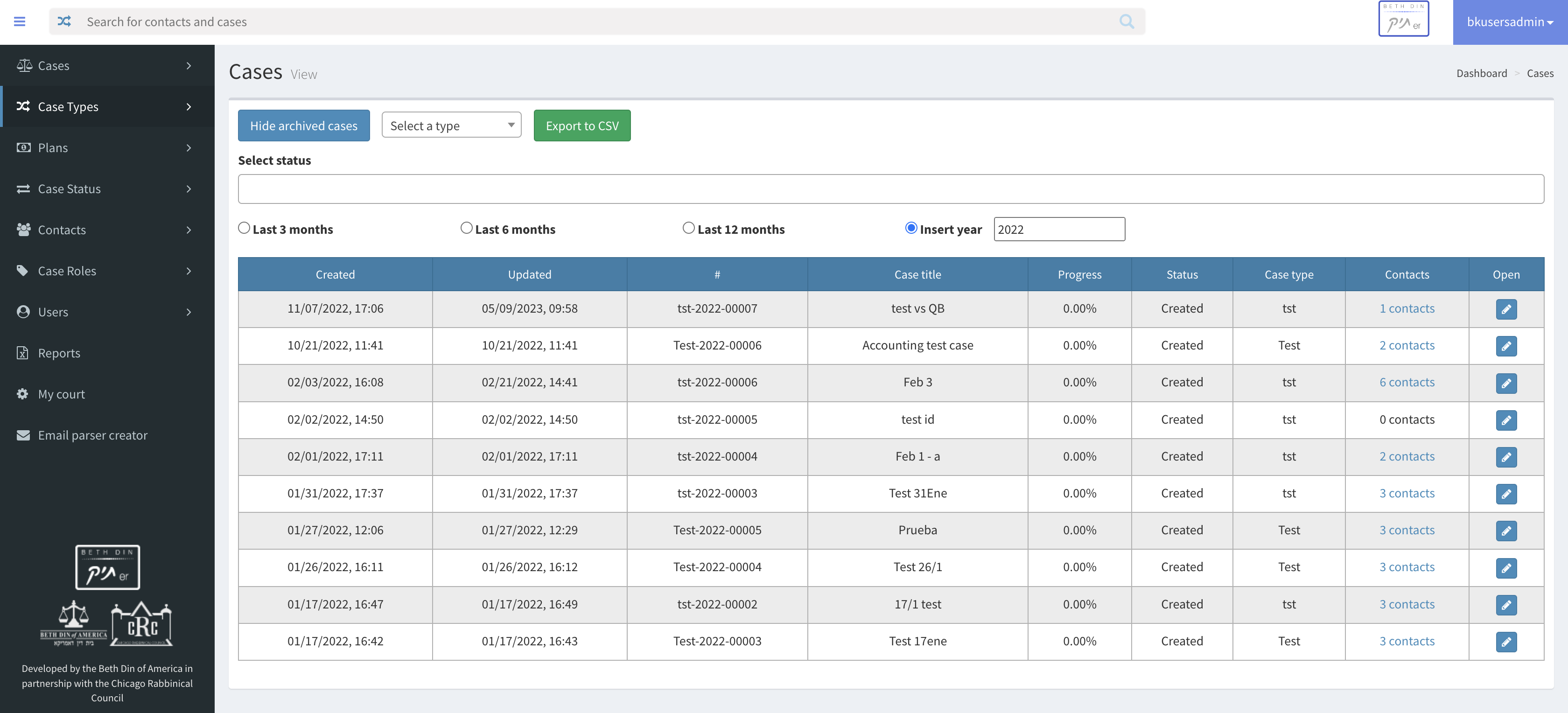Select Last 6 months filter option
The height and width of the screenshot is (713, 1568).
[x=466, y=228]
